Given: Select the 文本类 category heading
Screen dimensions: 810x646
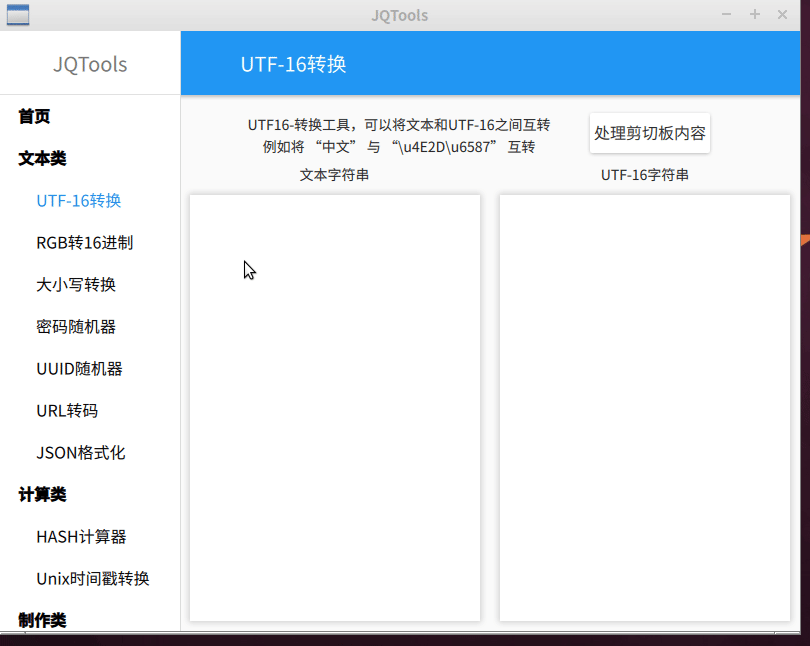Looking at the screenshot, I should (42, 158).
